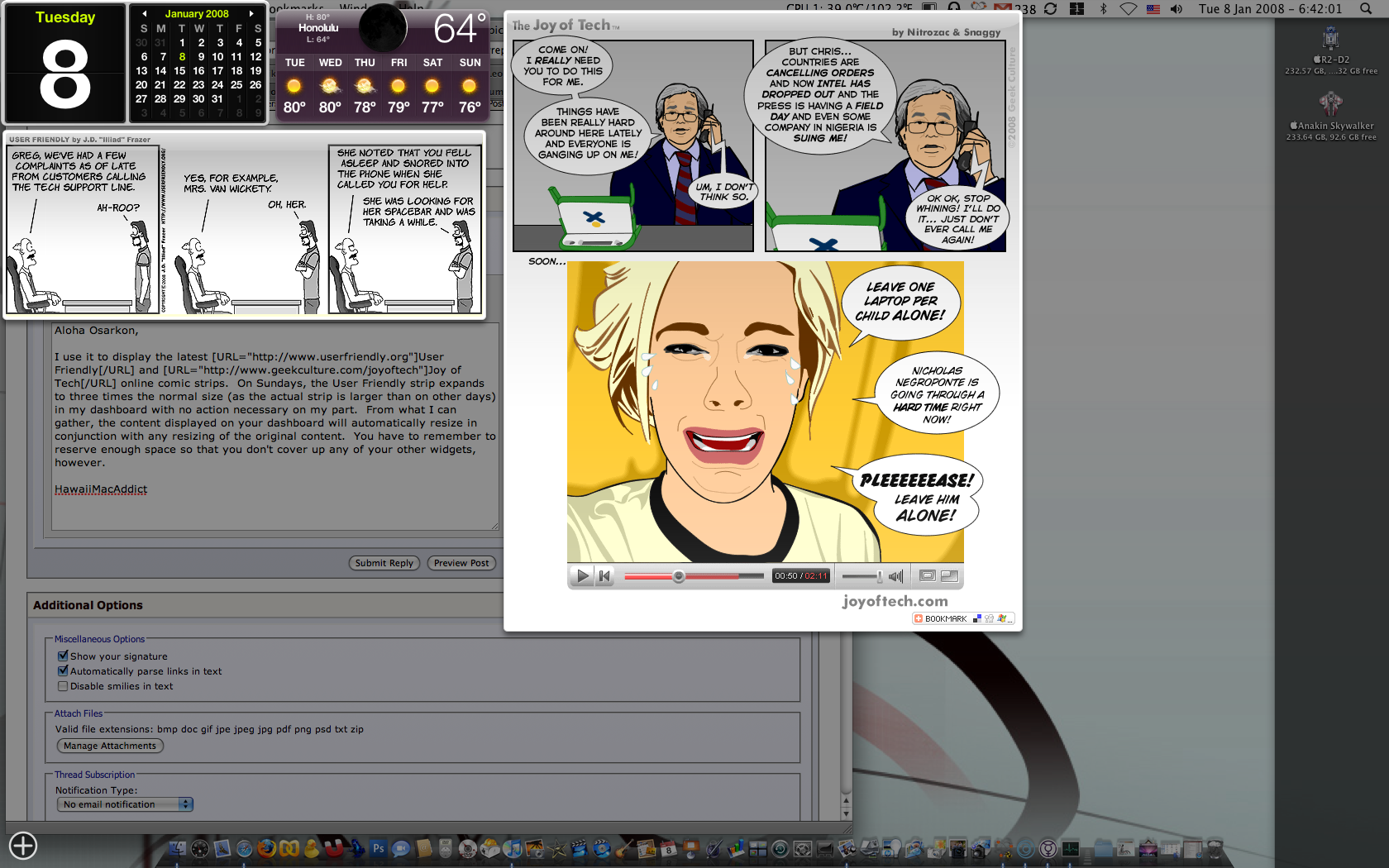
Task: Toggle the Show your signature checkbox
Action: point(63,656)
